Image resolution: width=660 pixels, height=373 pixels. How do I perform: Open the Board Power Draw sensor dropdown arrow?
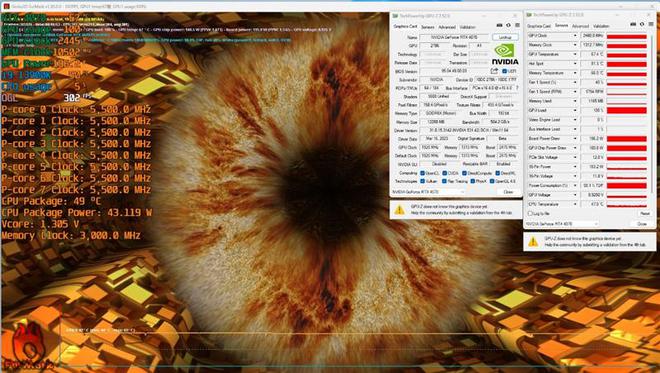[x=575, y=139]
